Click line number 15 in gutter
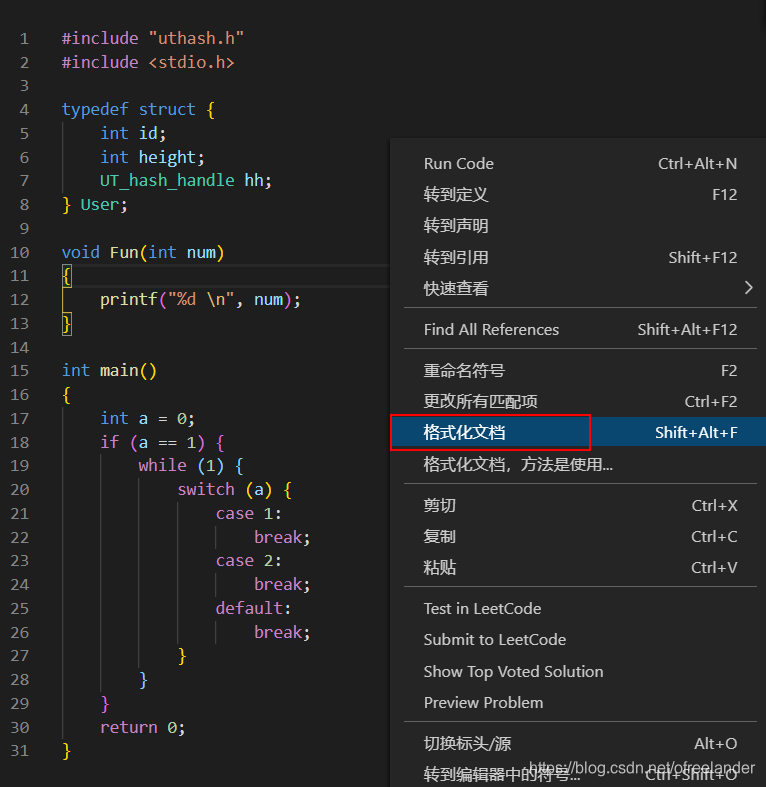 [x=20, y=371]
